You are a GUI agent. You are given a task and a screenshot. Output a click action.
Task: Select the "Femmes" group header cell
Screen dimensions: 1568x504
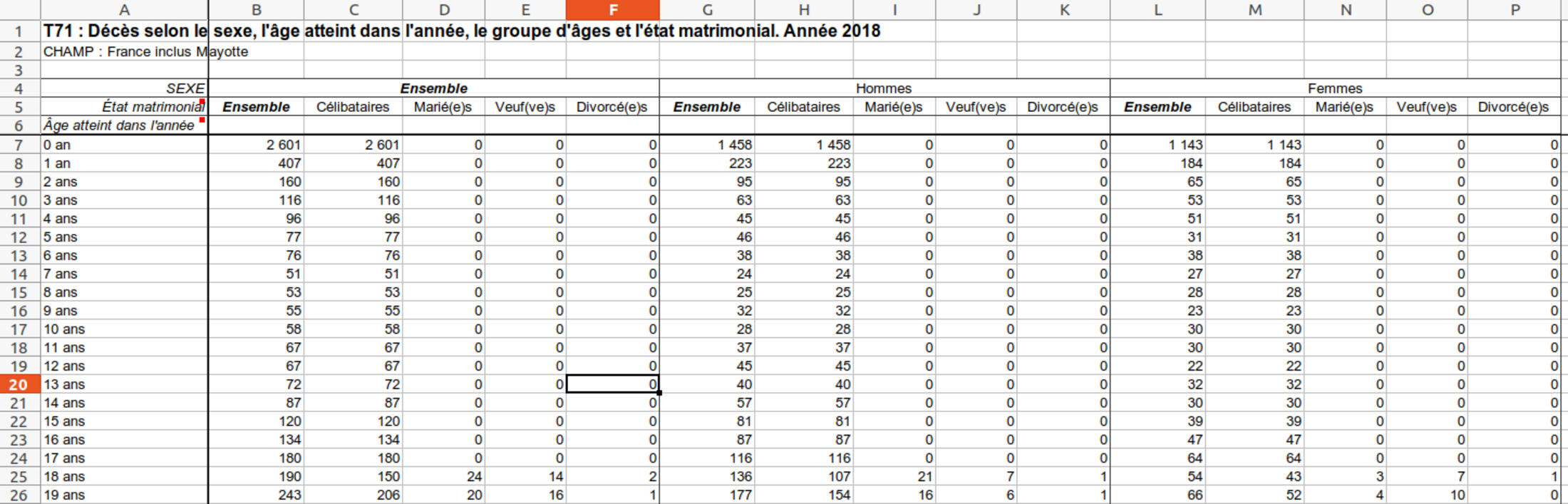[x=1335, y=88]
